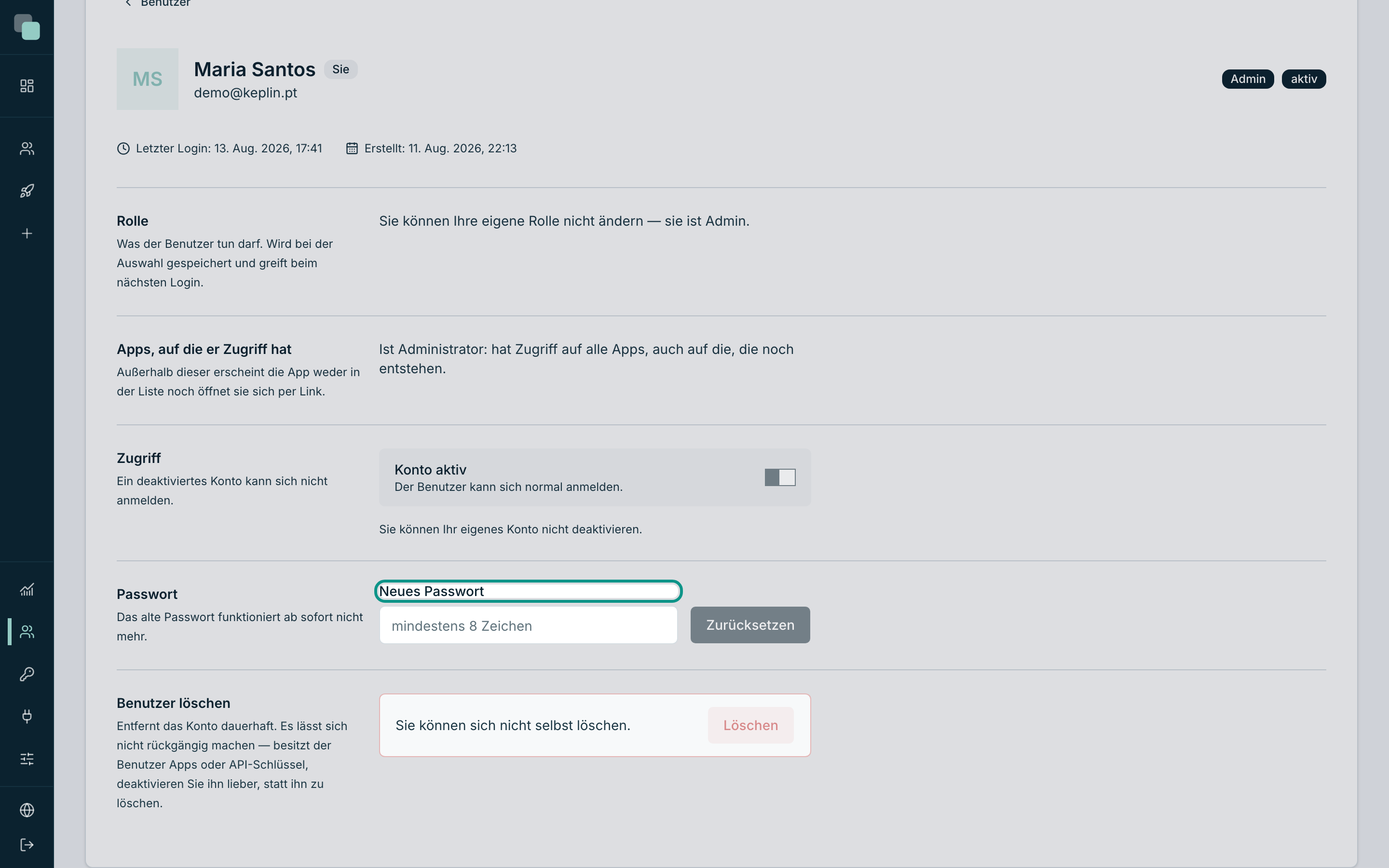The height and width of the screenshot is (868, 1389).
Task: Toggle the Konto aktiv switch
Action: pos(780,477)
